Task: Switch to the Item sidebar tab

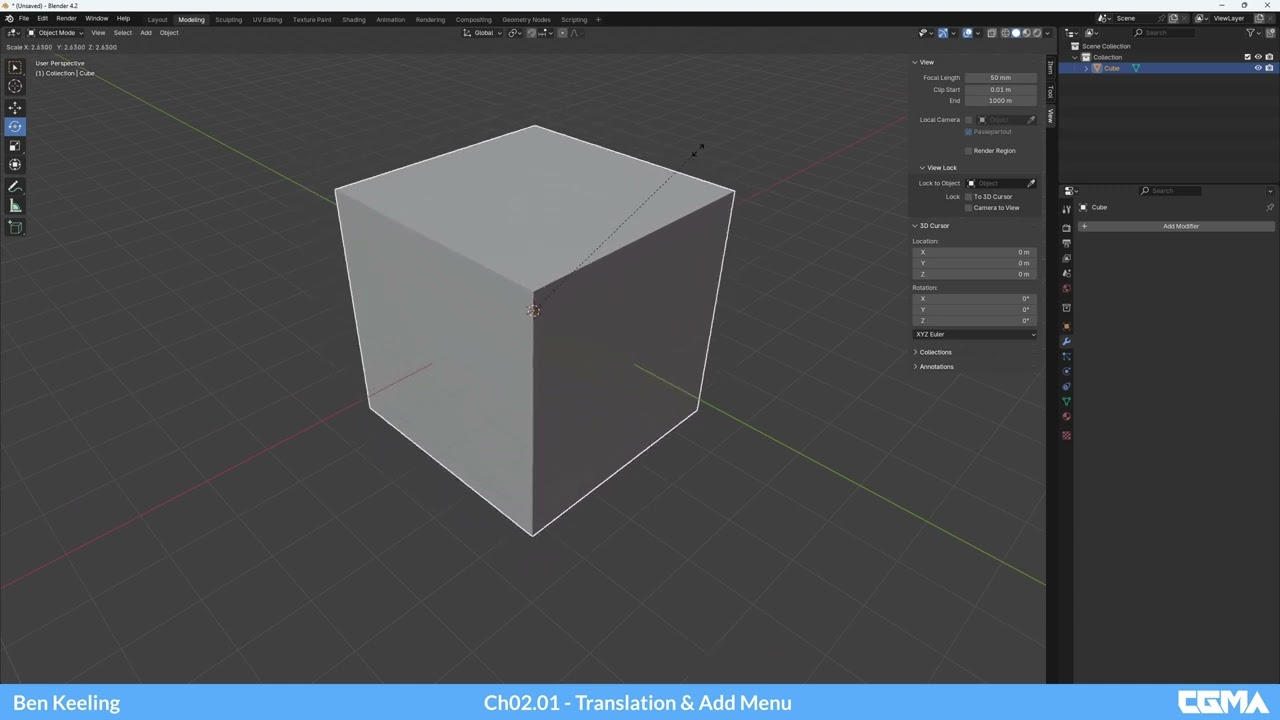Action: (x=1050, y=67)
